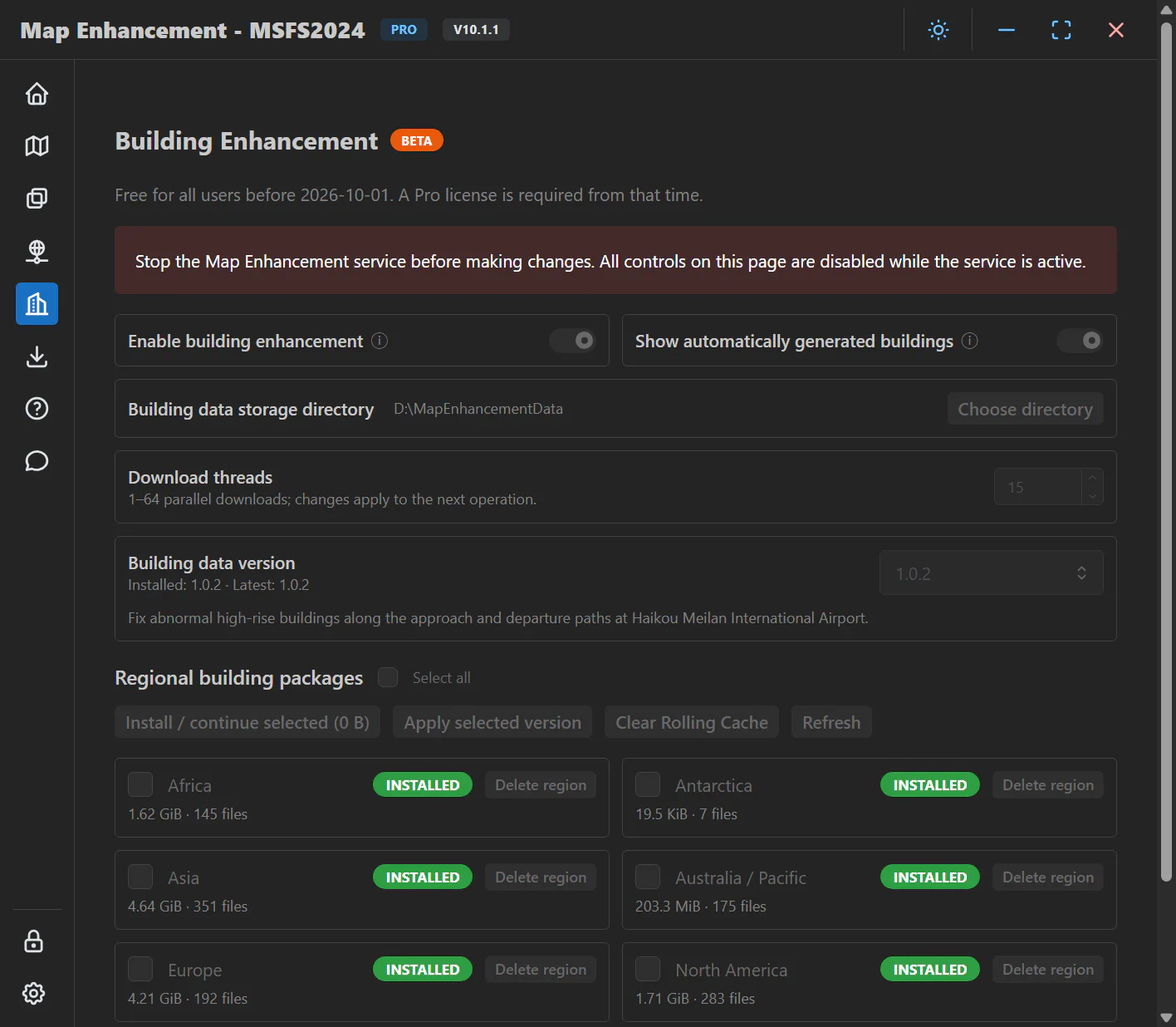1176x1027 pixels.
Task: Toggle fullscreen window icon
Action: [x=1061, y=30]
